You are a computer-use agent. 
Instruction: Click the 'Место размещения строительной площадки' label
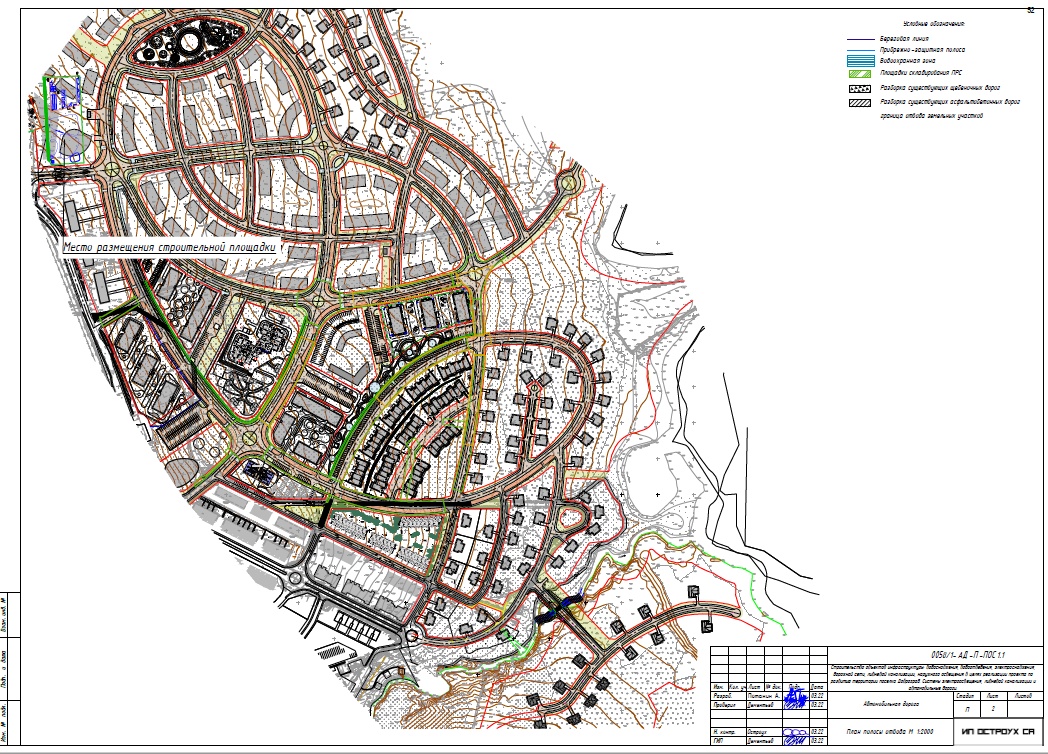coord(169,245)
